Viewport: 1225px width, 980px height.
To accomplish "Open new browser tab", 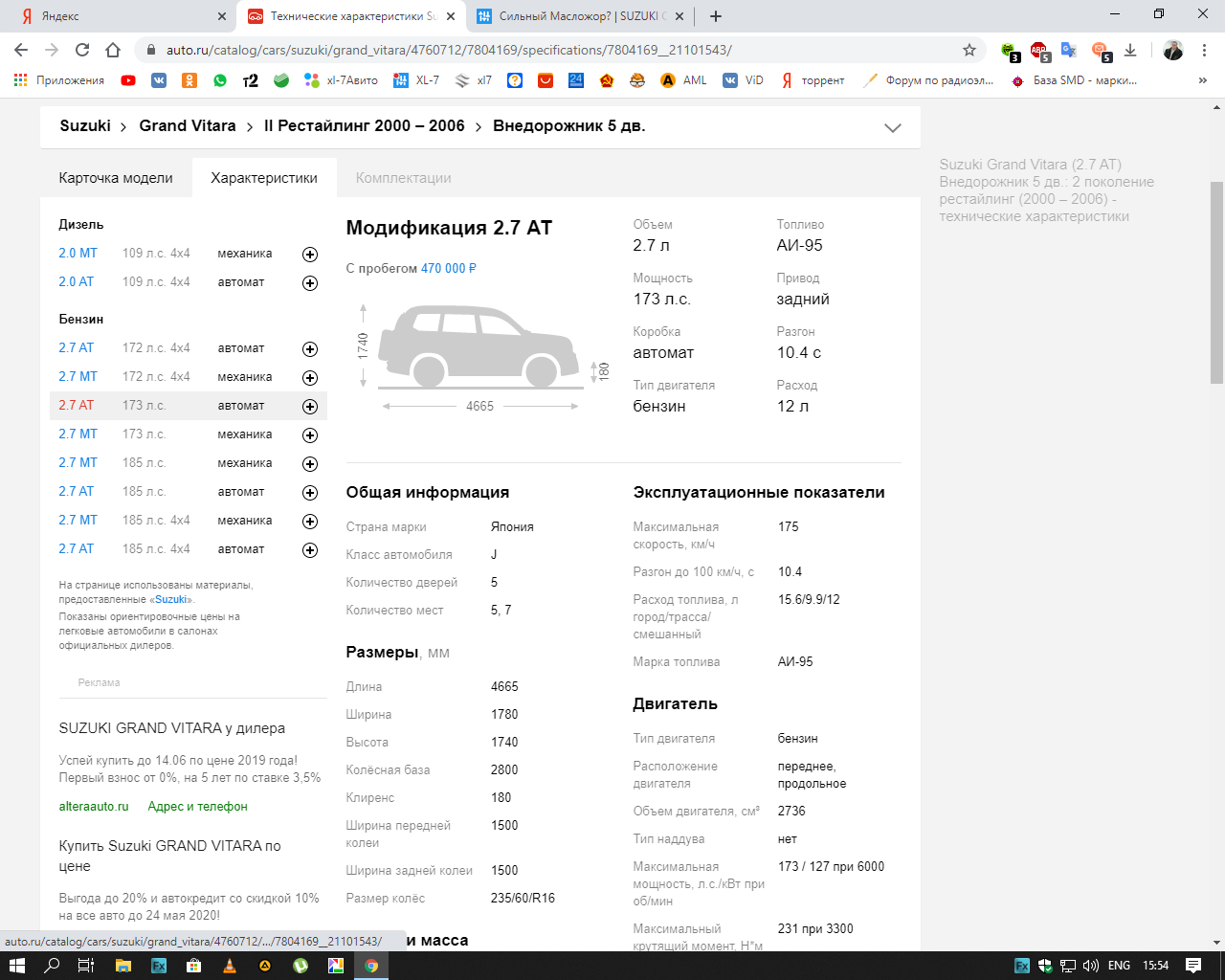I will point(716,16).
